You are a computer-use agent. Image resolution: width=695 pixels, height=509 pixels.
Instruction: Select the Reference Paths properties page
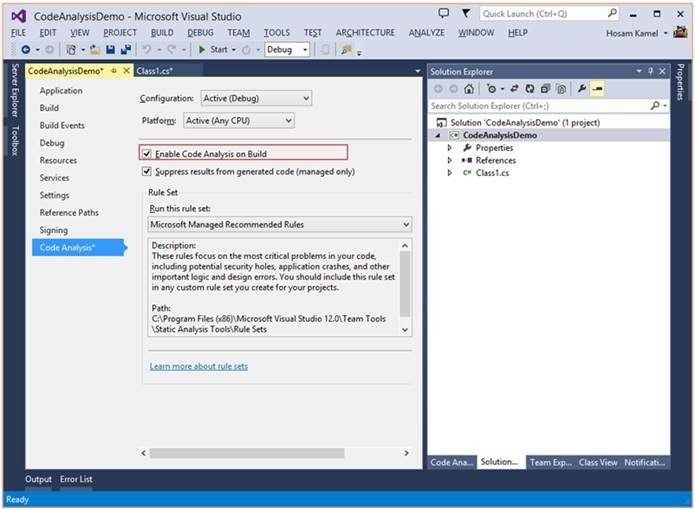coord(69,213)
